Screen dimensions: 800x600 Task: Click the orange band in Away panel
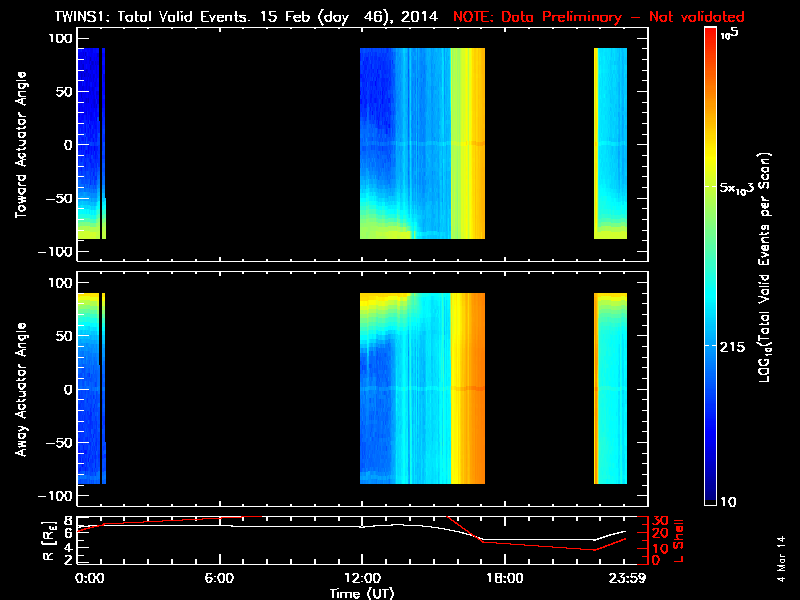click(x=467, y=388)
